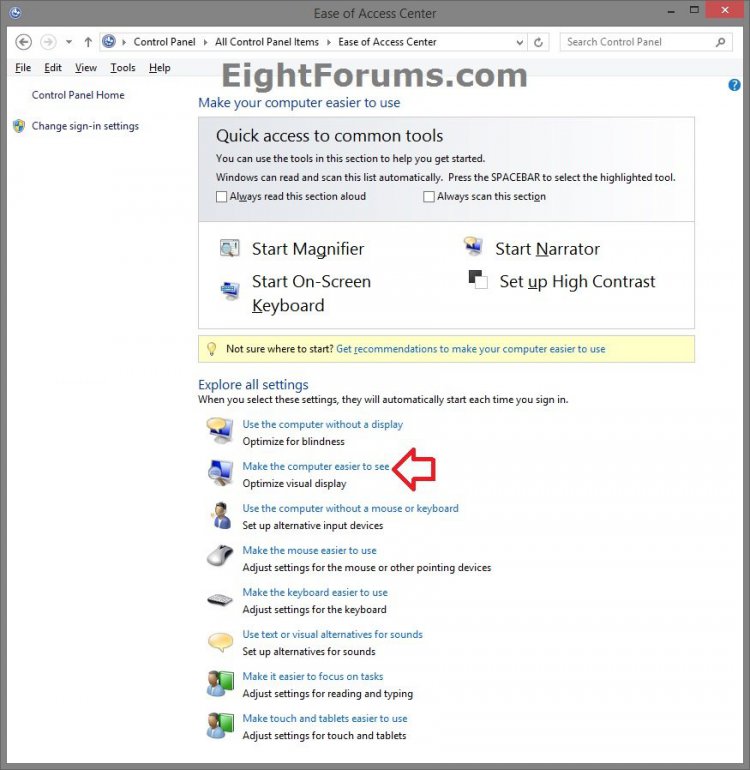The height and width of the screenshot is (770, 750).
Task: Expand the chevron after 'Control Panel' in the breadcrumb
Action: click(x=205, y=42)
